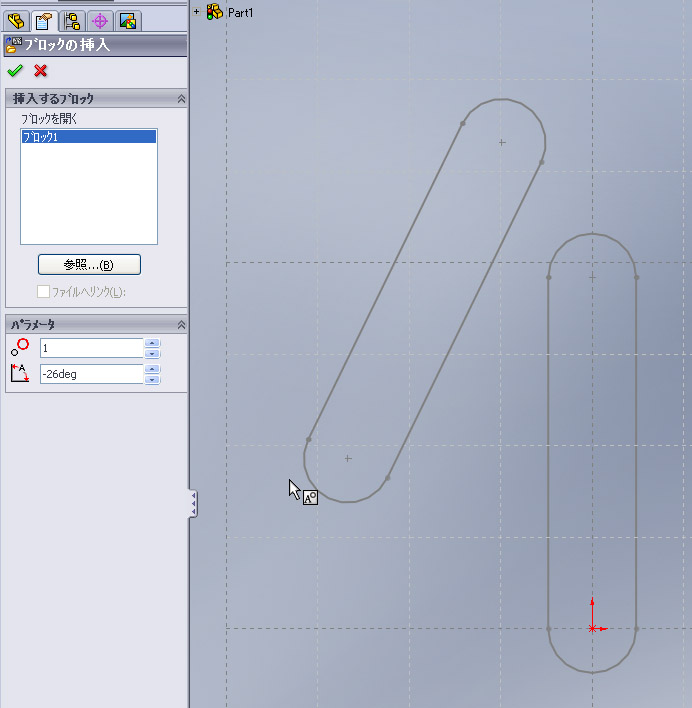Expand the Part1 flyout tree node

(x=197, y=12)
